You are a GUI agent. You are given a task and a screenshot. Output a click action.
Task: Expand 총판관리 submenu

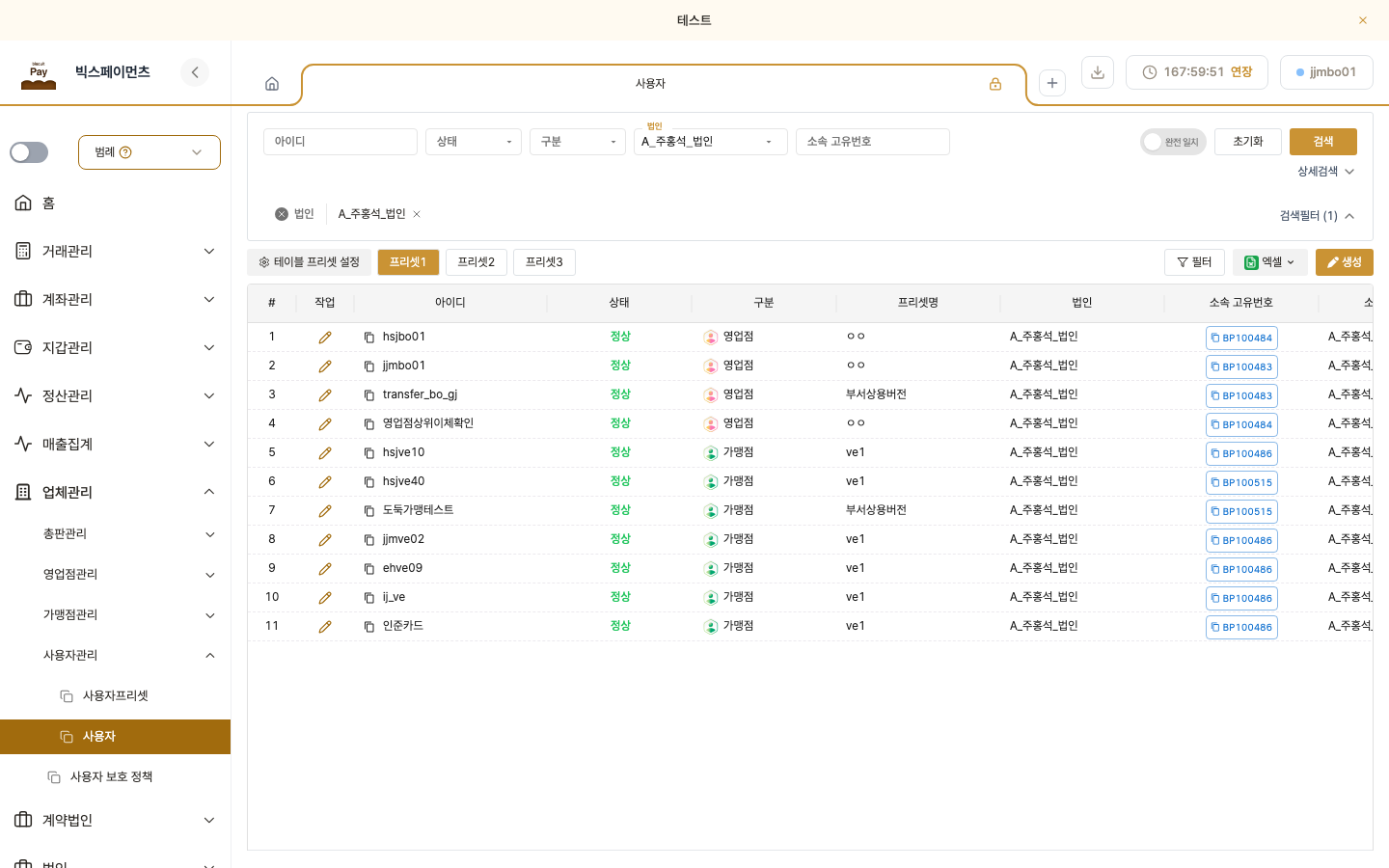(116, 533)
